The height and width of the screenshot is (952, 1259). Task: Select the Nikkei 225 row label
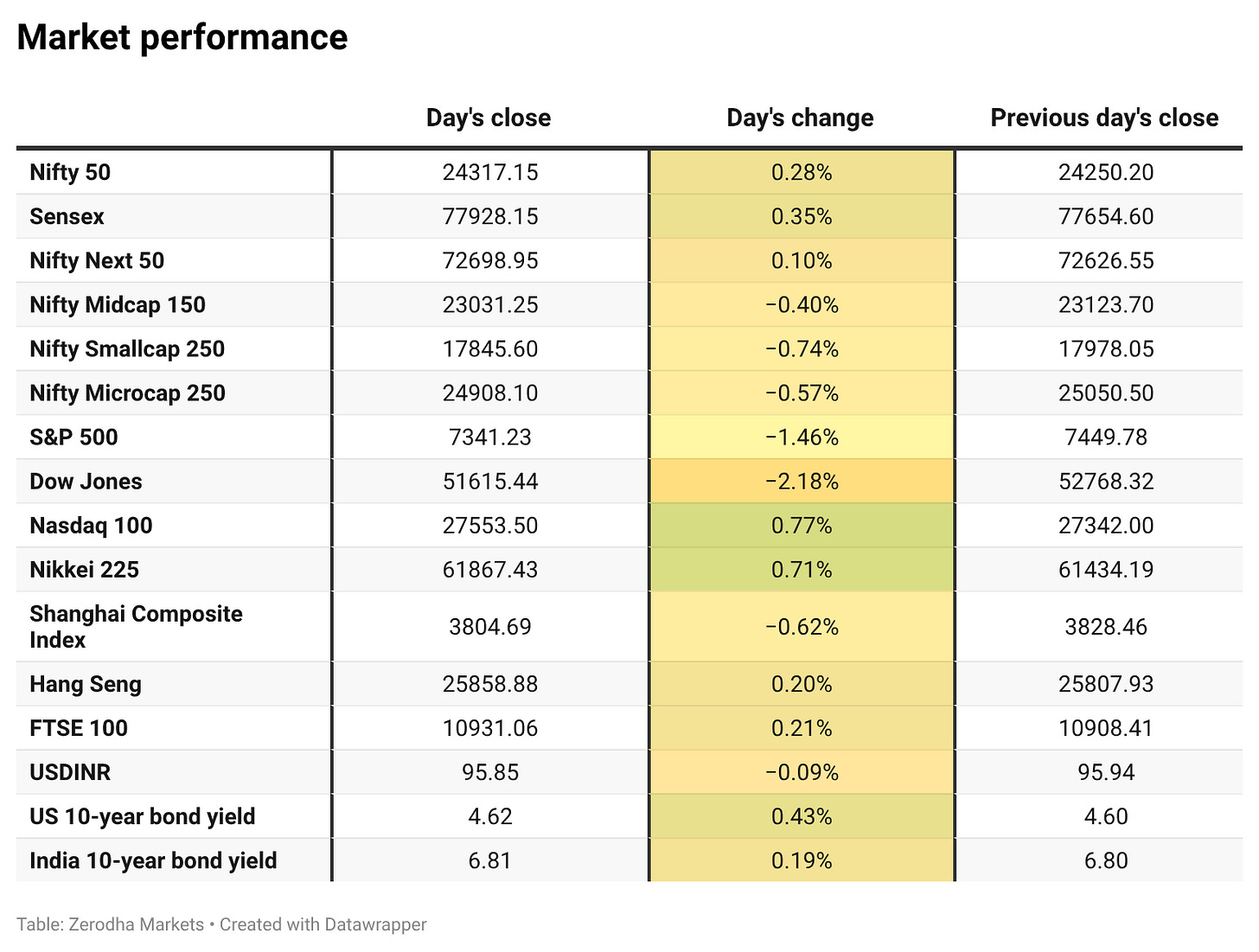click(x=84, y=570)
